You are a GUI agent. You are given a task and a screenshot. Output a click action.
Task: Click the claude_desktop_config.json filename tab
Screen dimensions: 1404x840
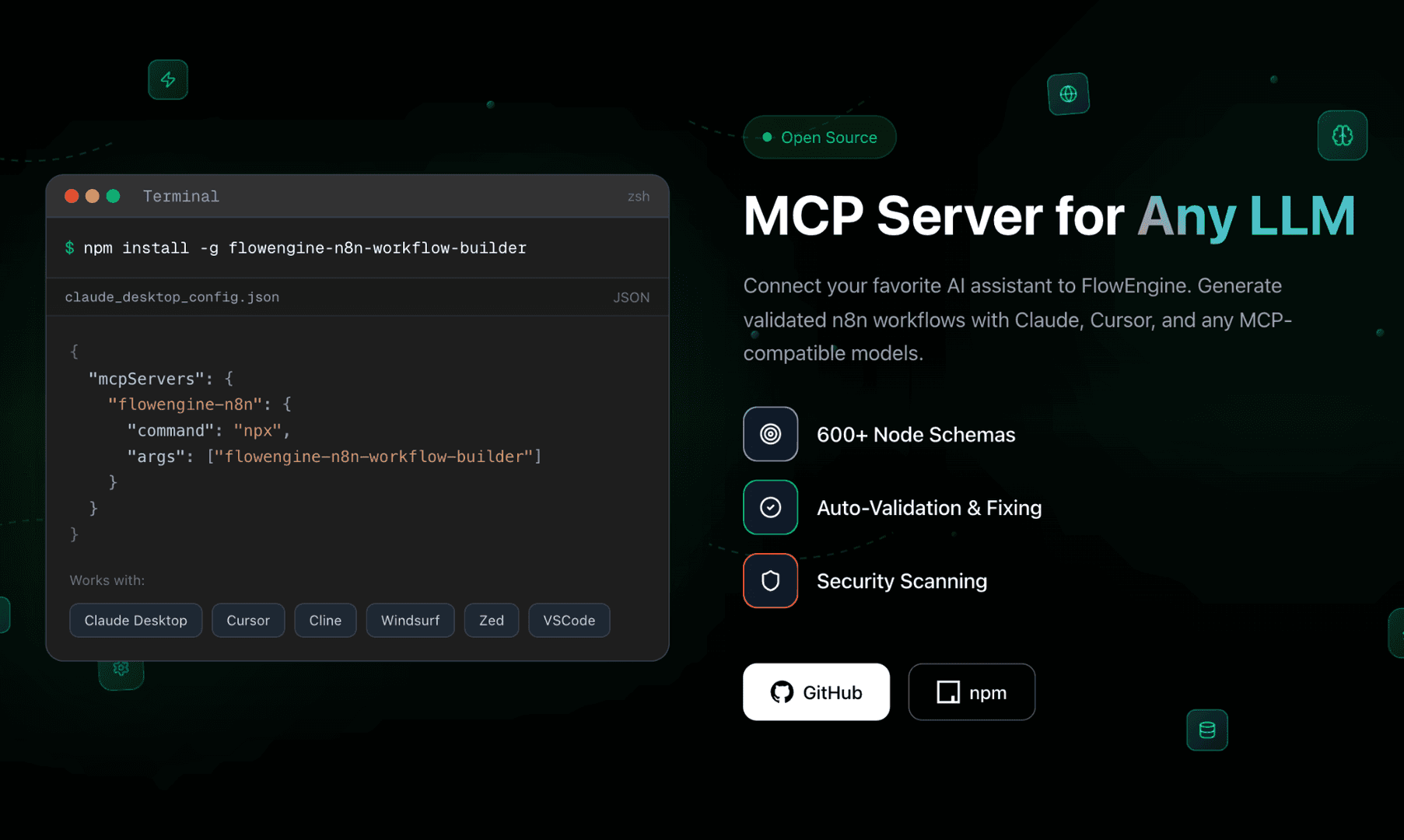(x=172, y=296)
